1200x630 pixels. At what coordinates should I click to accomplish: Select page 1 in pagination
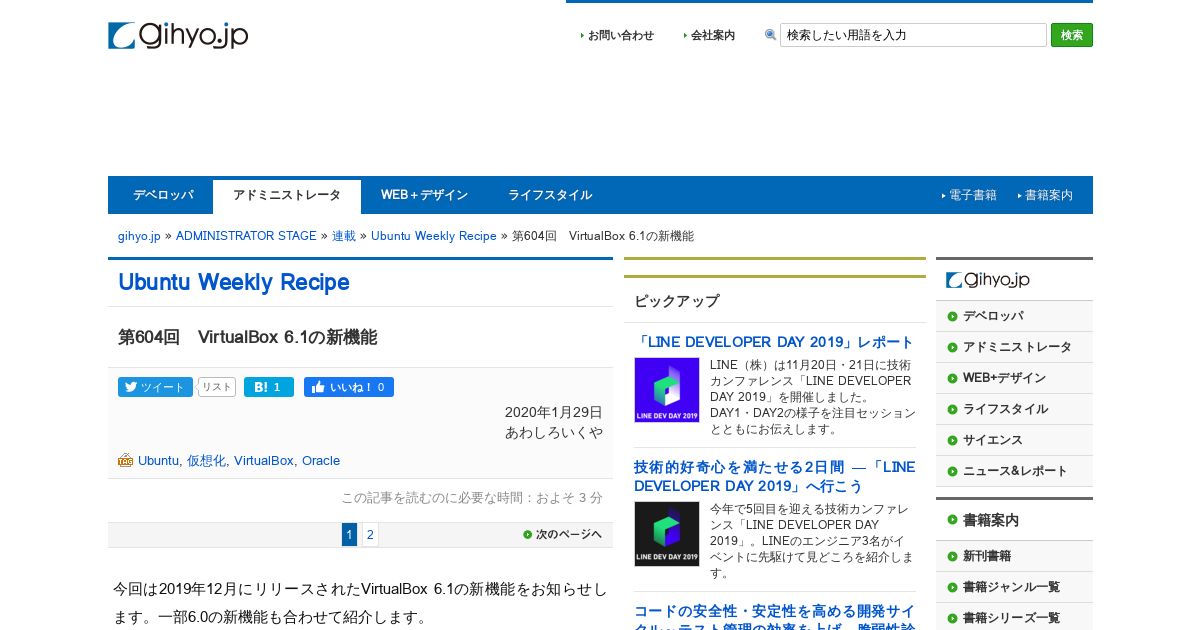349,535
